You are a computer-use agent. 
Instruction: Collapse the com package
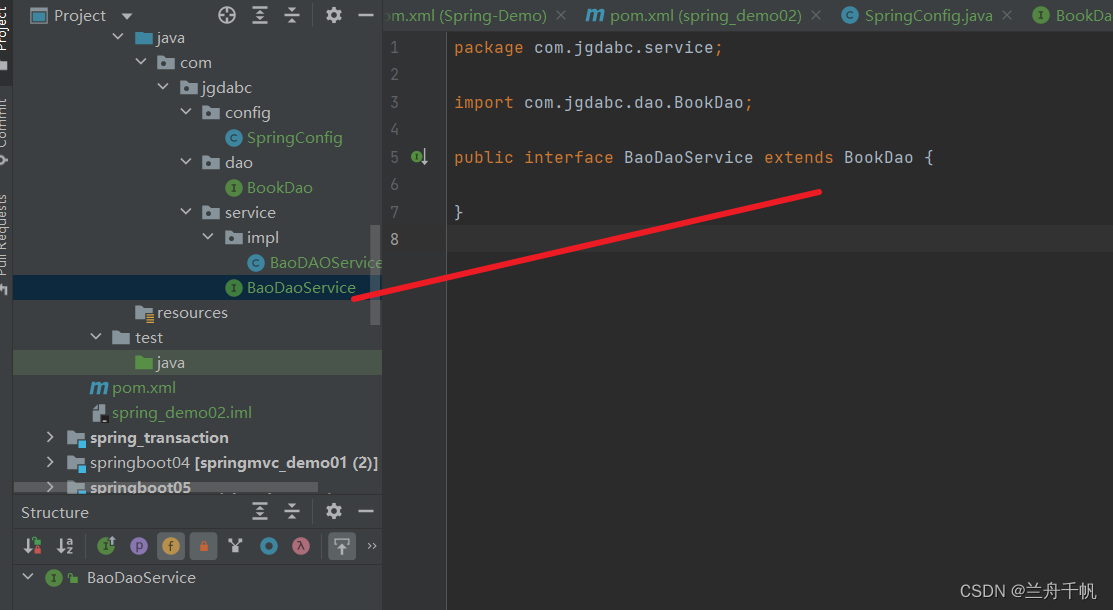click(x=141, y=62)
